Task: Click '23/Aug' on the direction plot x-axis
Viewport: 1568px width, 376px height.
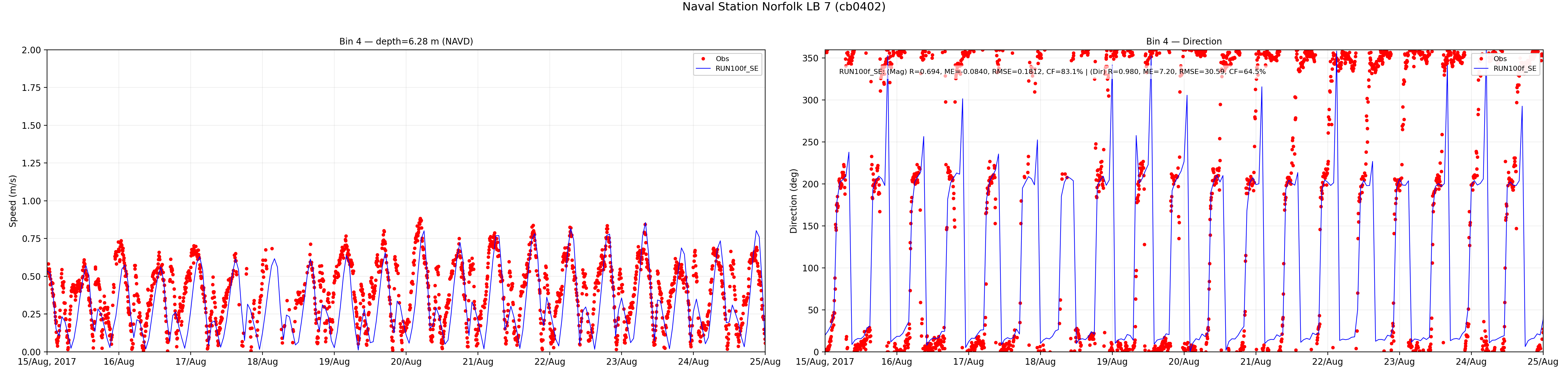Action: [x=1399, y=362]
